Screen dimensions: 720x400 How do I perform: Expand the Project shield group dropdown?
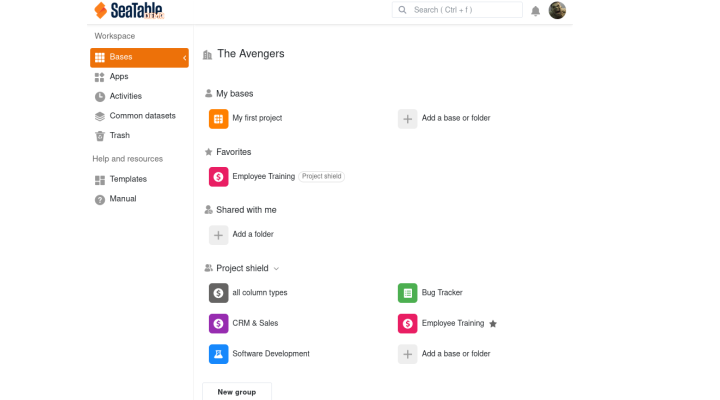click(276, 269)
